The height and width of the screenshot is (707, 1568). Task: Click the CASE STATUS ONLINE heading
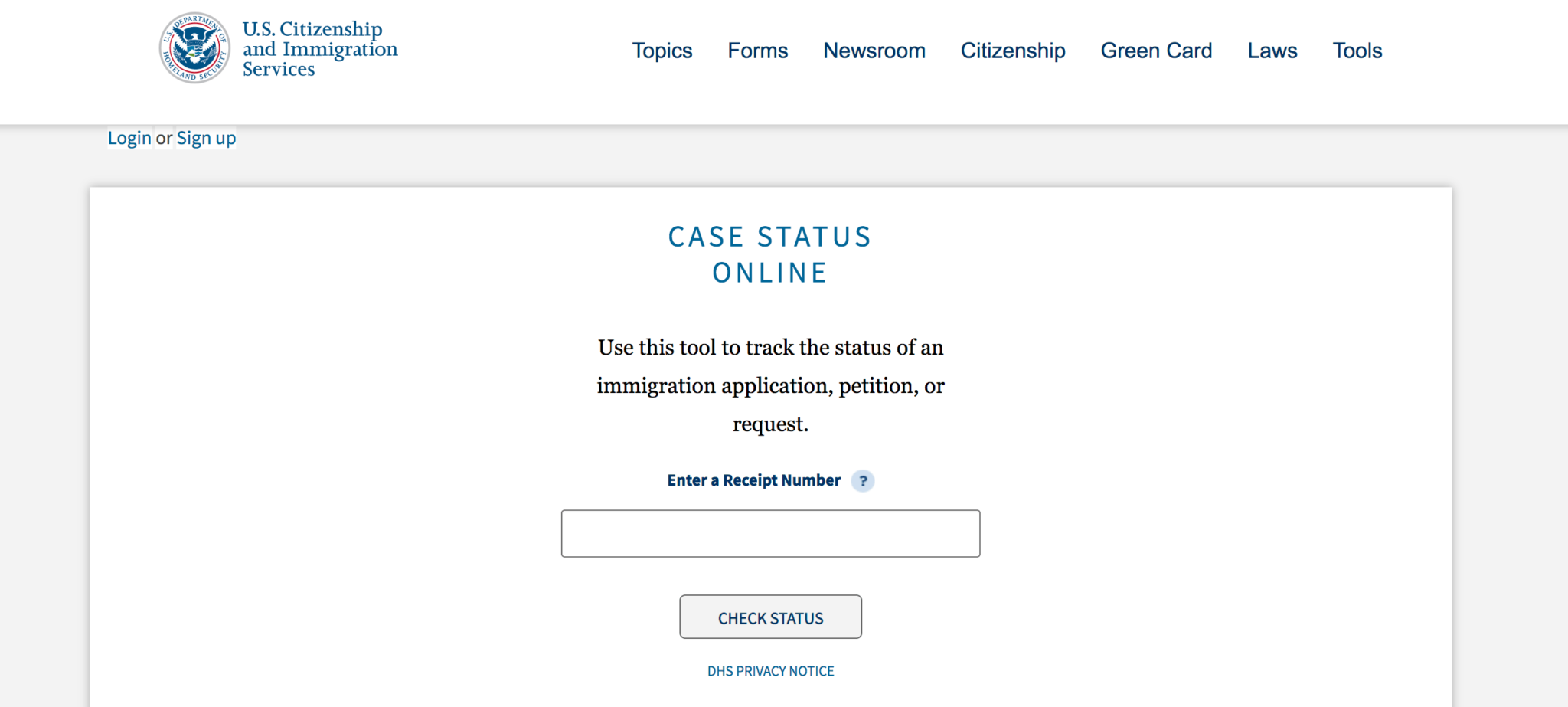coord(770,254)
